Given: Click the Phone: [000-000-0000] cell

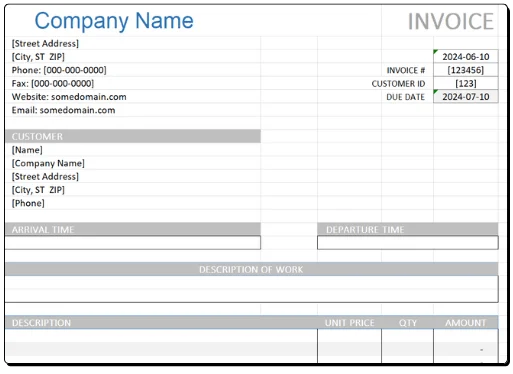Looking at the screenshot, I should (x=133, y=70).
